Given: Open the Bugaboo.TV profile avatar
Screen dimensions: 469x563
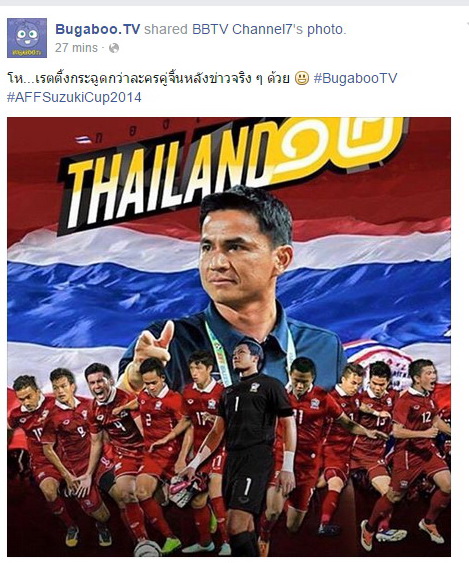Looking at the screenshot, I should coord(27,38).
